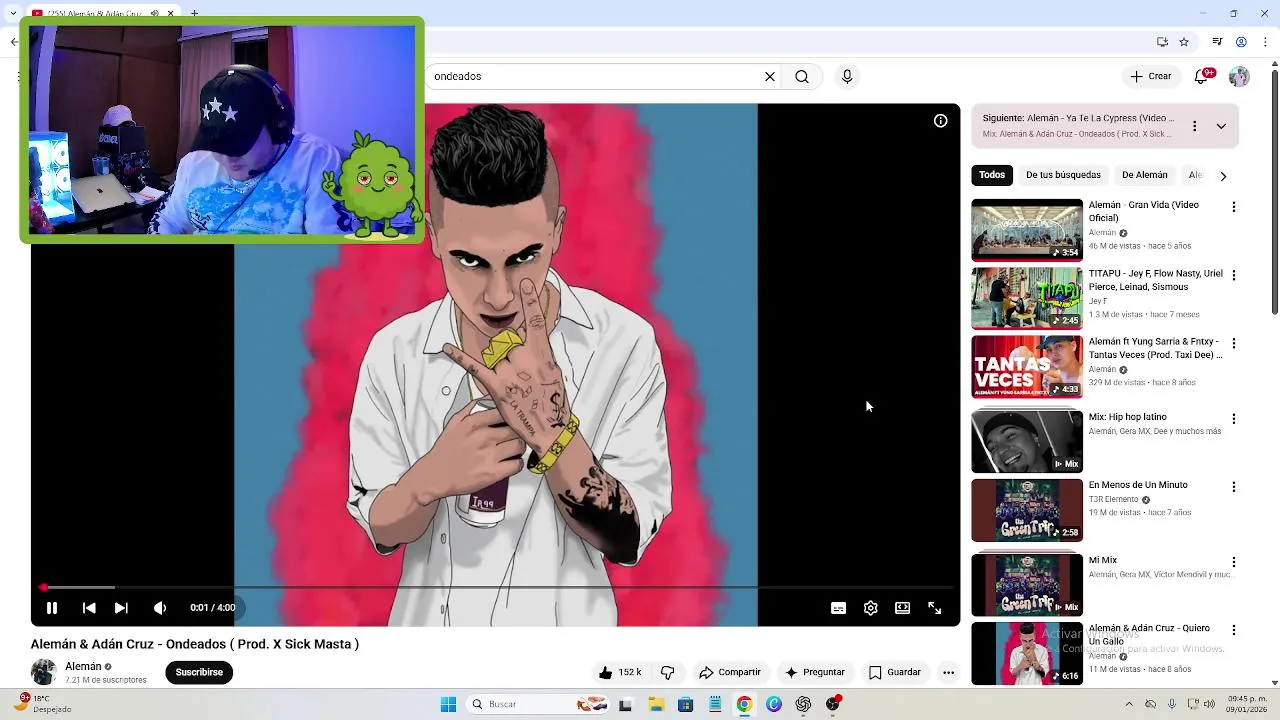The image size is (1280, 720).
Task: Open Quiero Un Gallo video thumbnail
Action: (x=1027, y=653)
